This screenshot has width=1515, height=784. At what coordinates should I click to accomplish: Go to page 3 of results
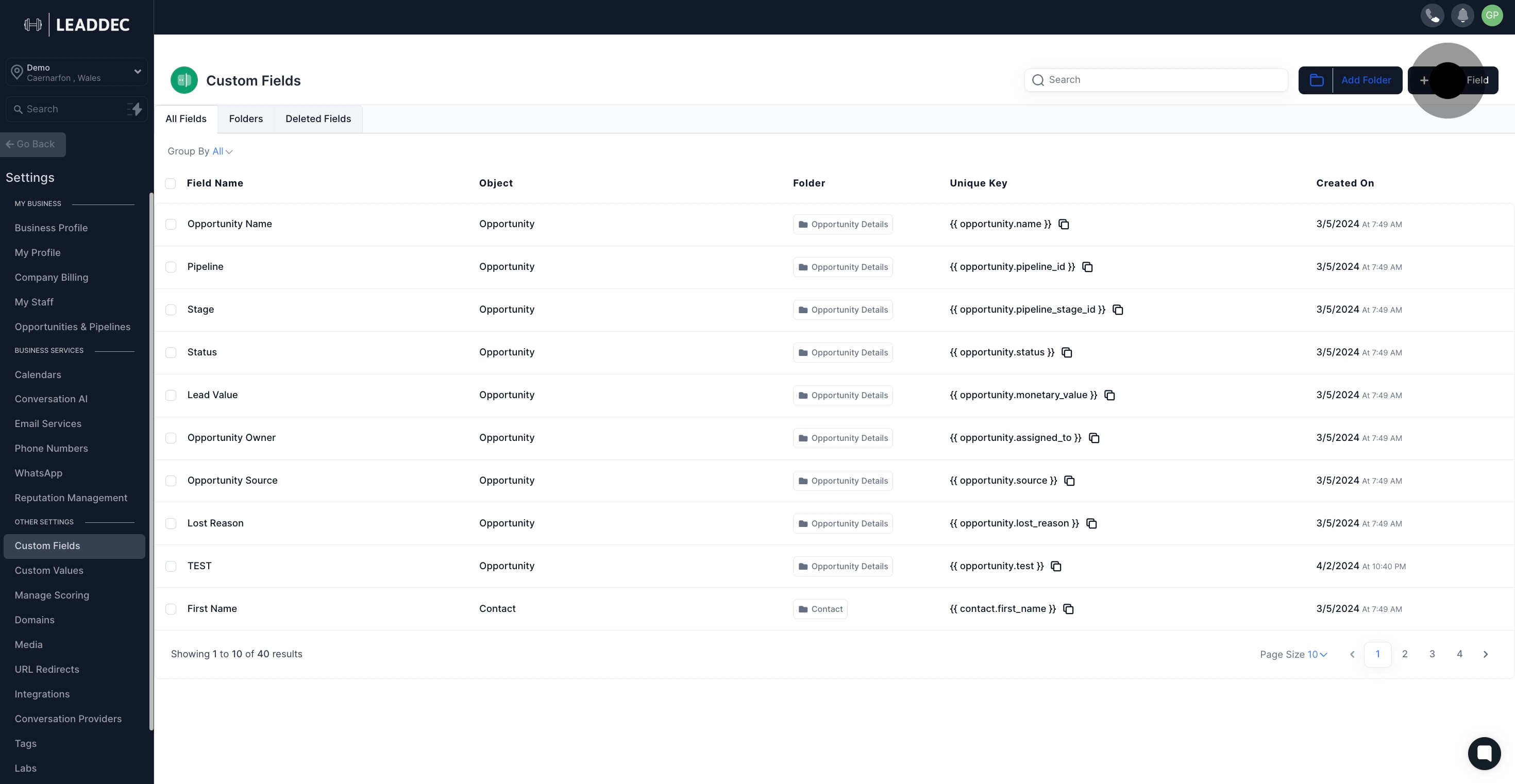tap(1432, 654)
